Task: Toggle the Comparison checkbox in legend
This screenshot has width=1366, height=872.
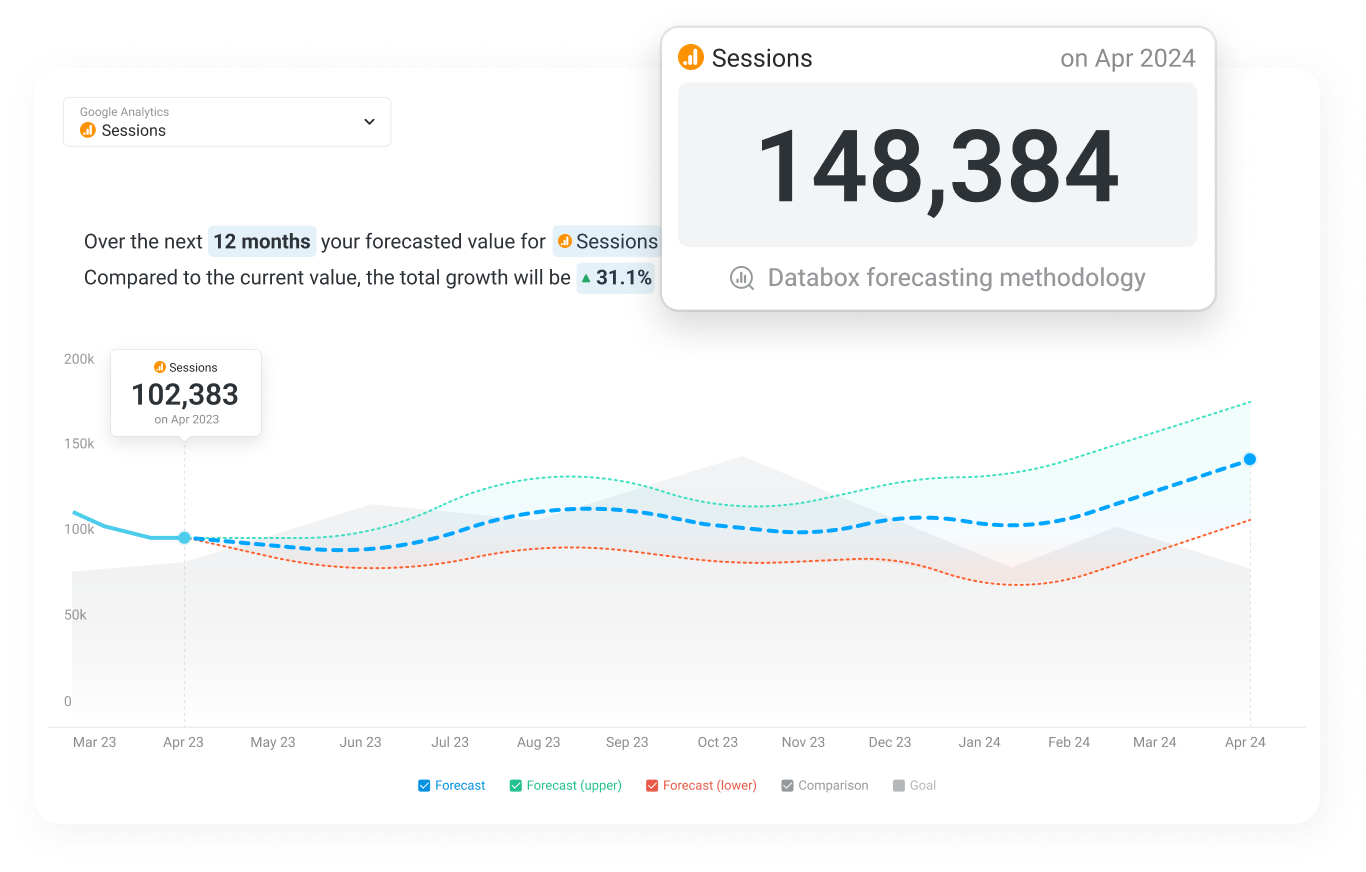Action: pyautogui.click(x=788, y=786)
